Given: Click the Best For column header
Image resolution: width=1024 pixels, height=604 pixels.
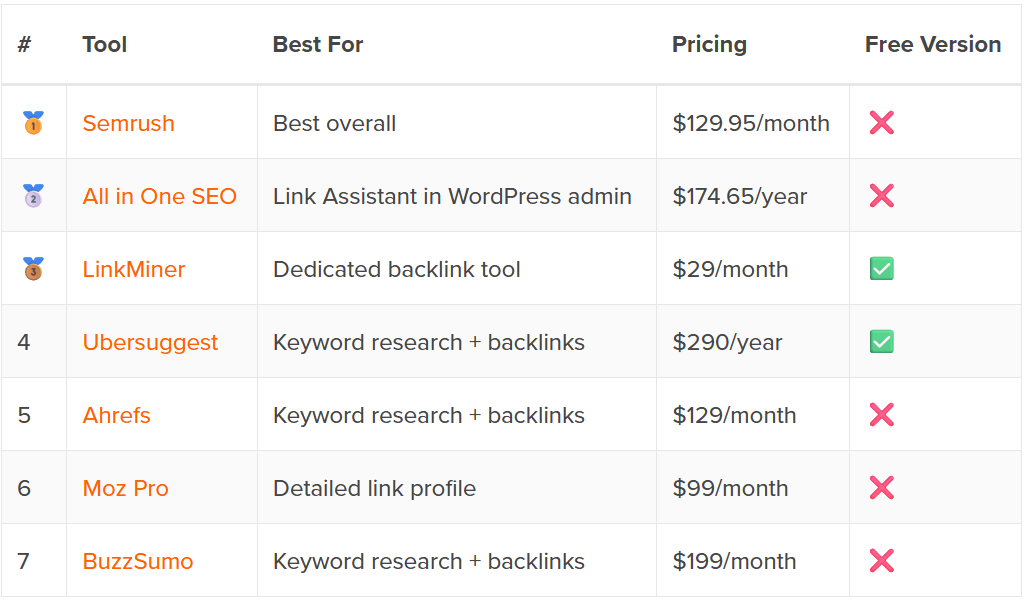Looking at the screenshot, I should (x=317, y=44).
